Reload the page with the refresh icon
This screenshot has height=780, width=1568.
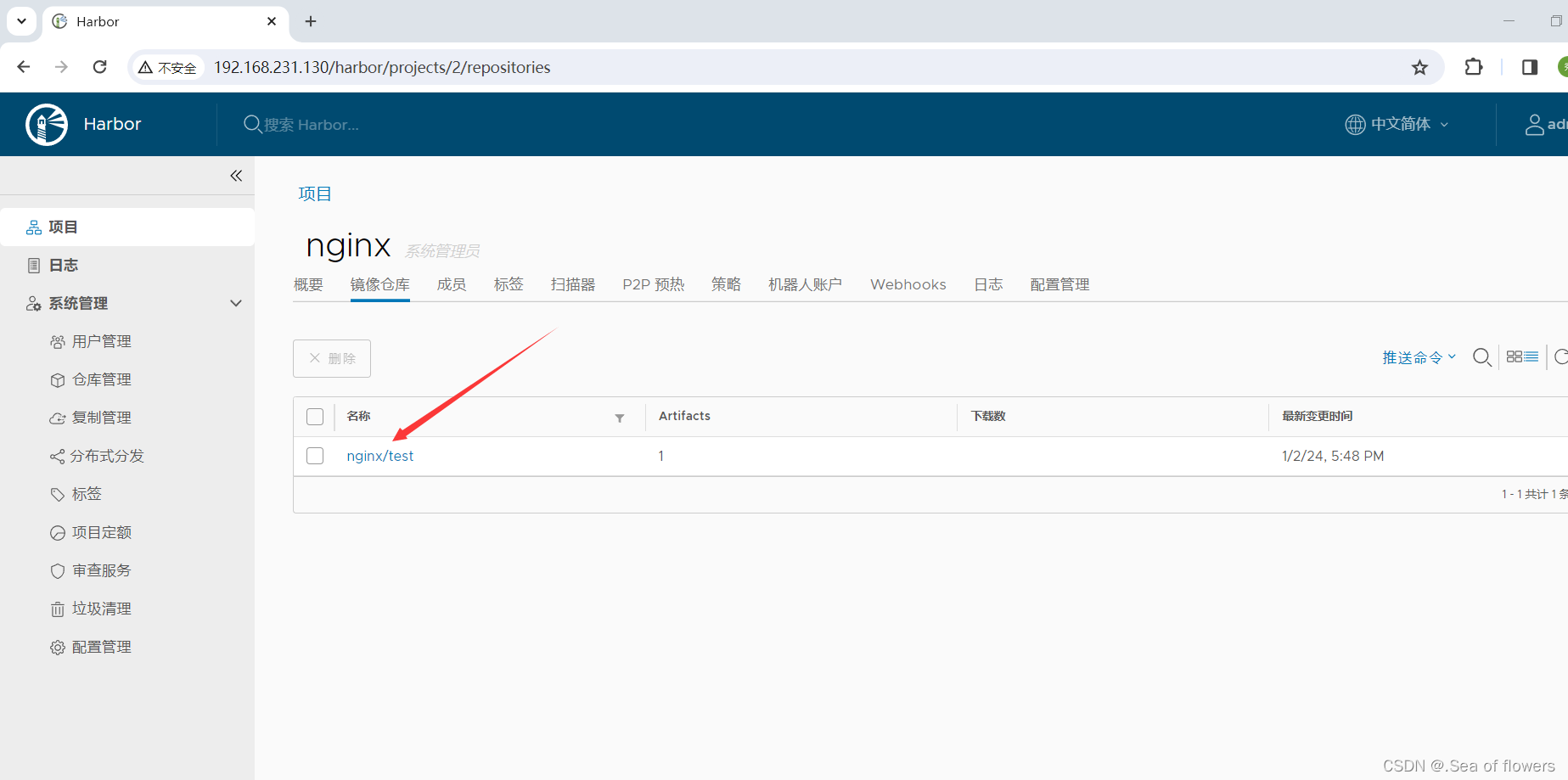point(99,67)
